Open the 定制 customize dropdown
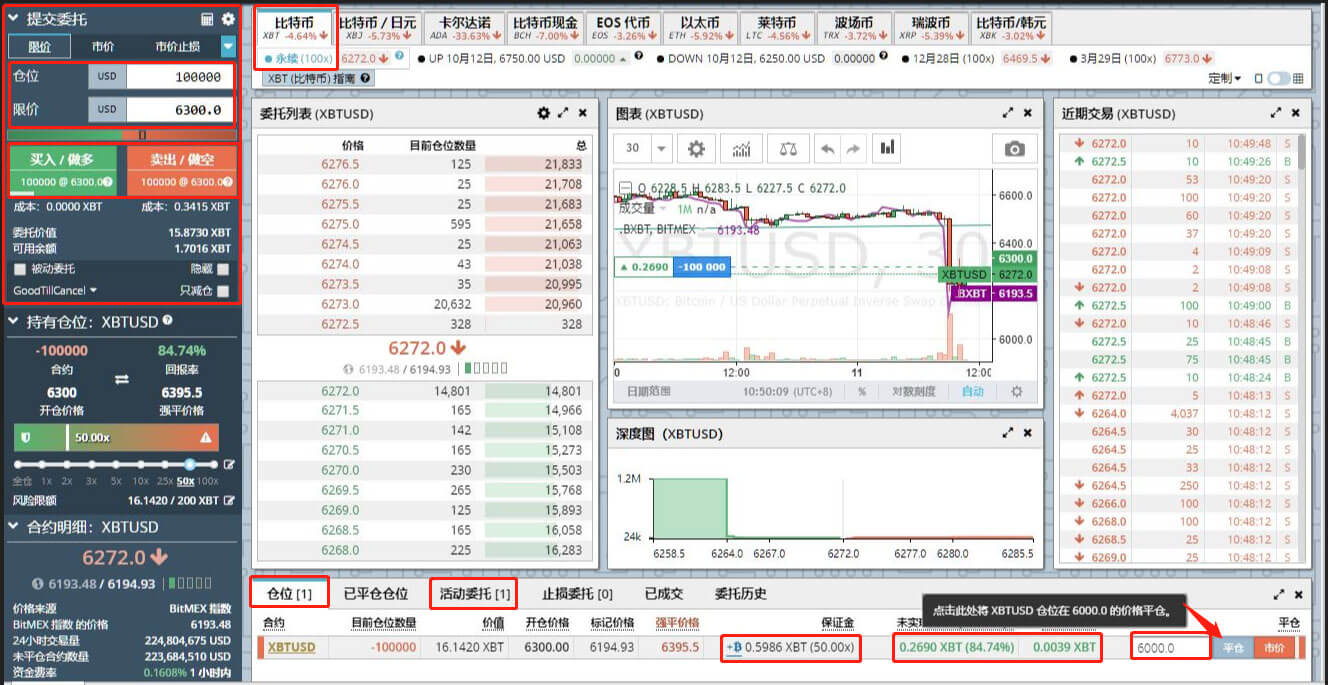 (1224, 78)
